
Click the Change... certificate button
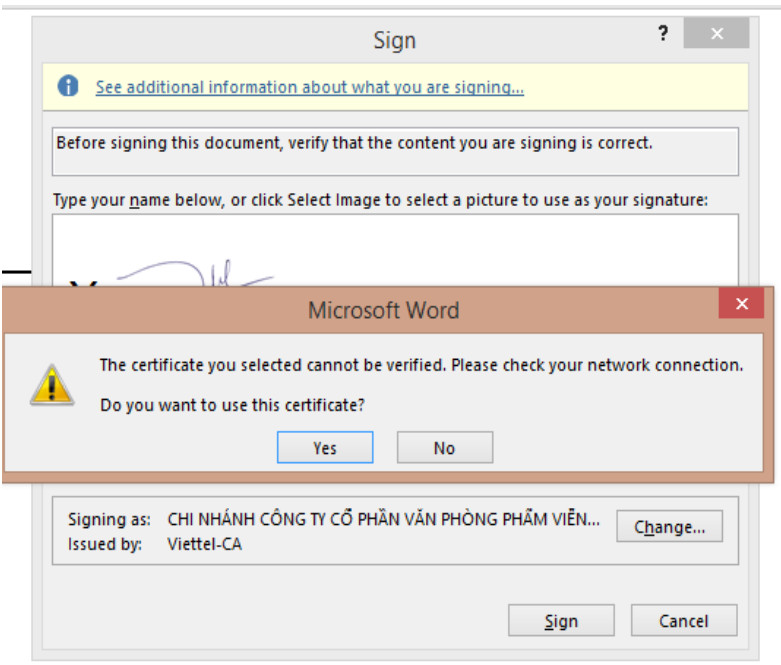click(x=669, y=526)
